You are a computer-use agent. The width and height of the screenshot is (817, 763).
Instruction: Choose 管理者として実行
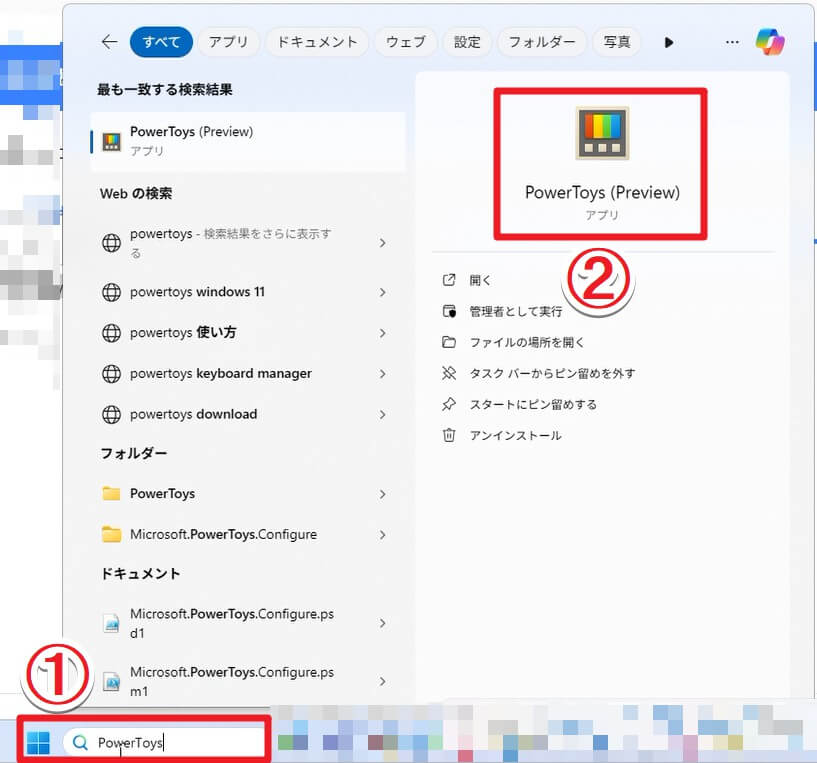pyautogui.click(x=516, y=312)
